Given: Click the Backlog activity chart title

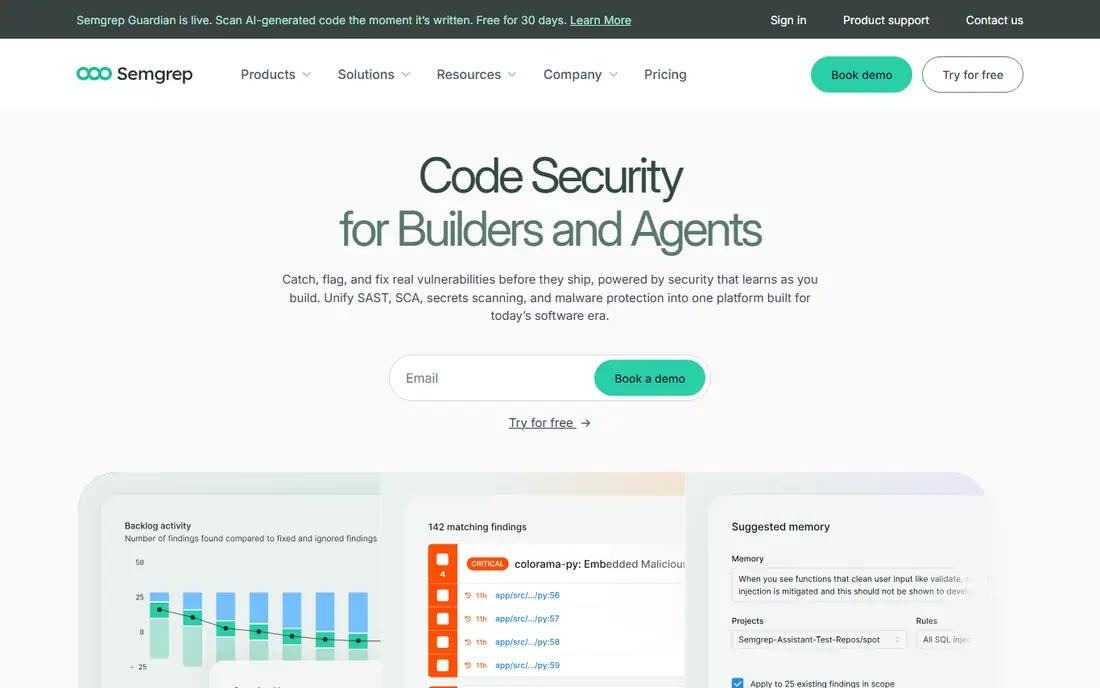Looking at the screenshot, I should 157,525.
